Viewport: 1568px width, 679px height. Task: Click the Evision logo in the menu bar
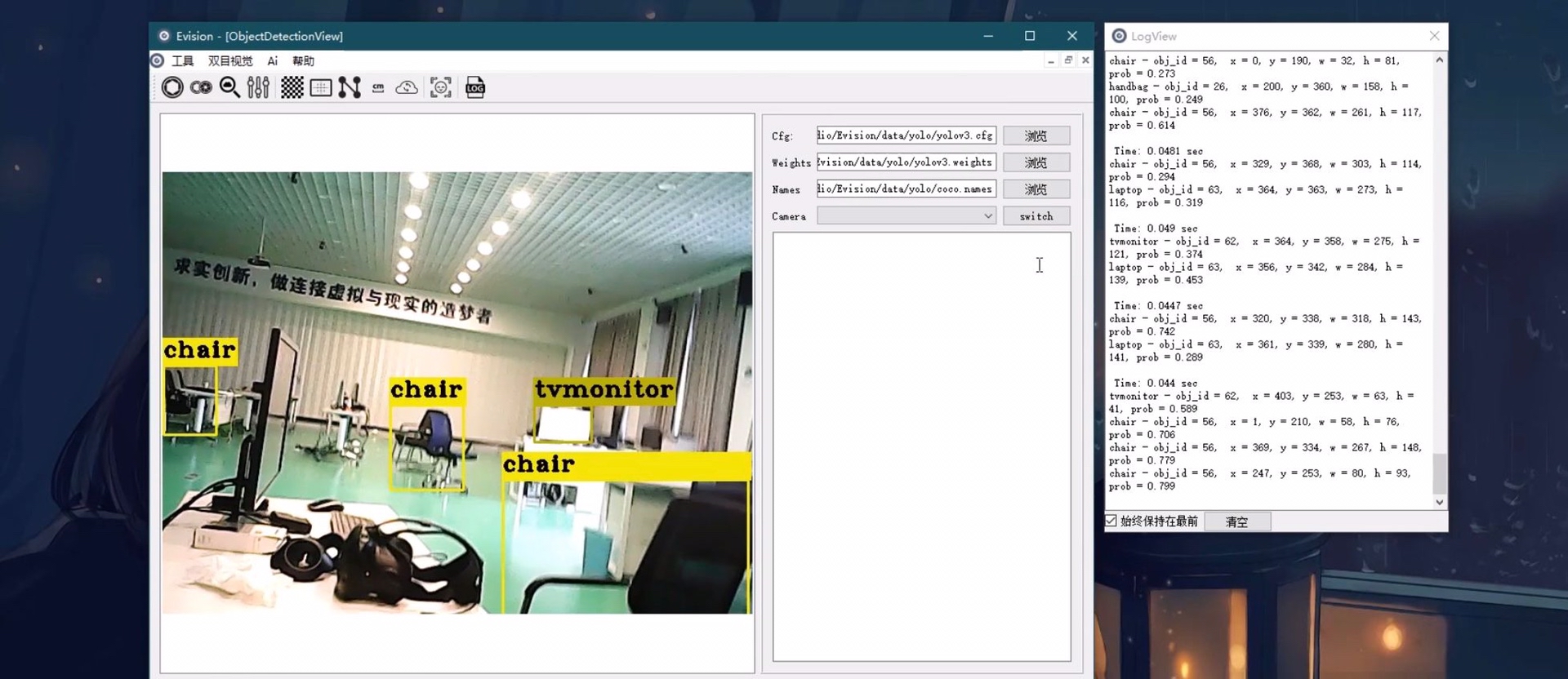click(158, 60)
